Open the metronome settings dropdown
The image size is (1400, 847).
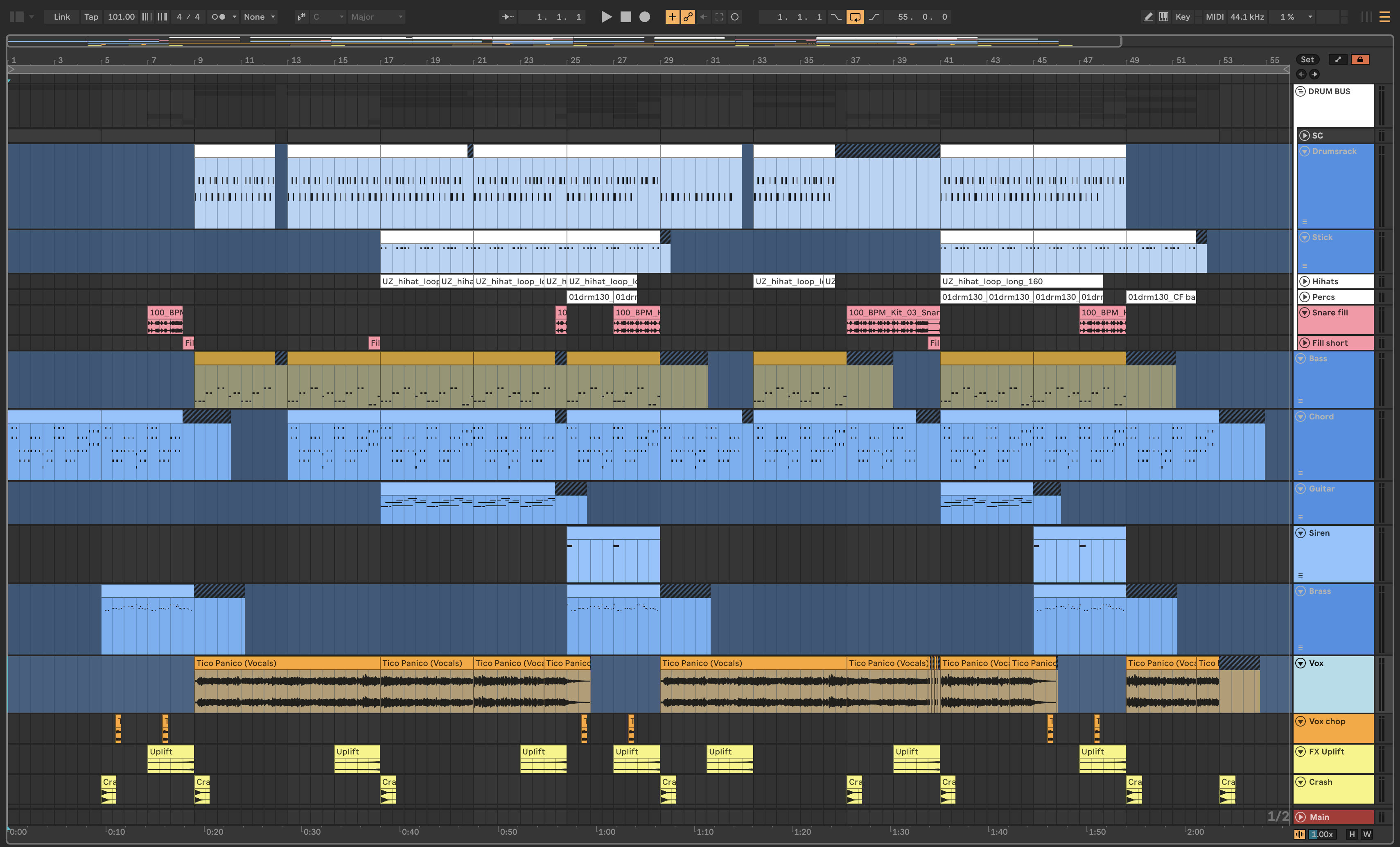click(234, 17)
